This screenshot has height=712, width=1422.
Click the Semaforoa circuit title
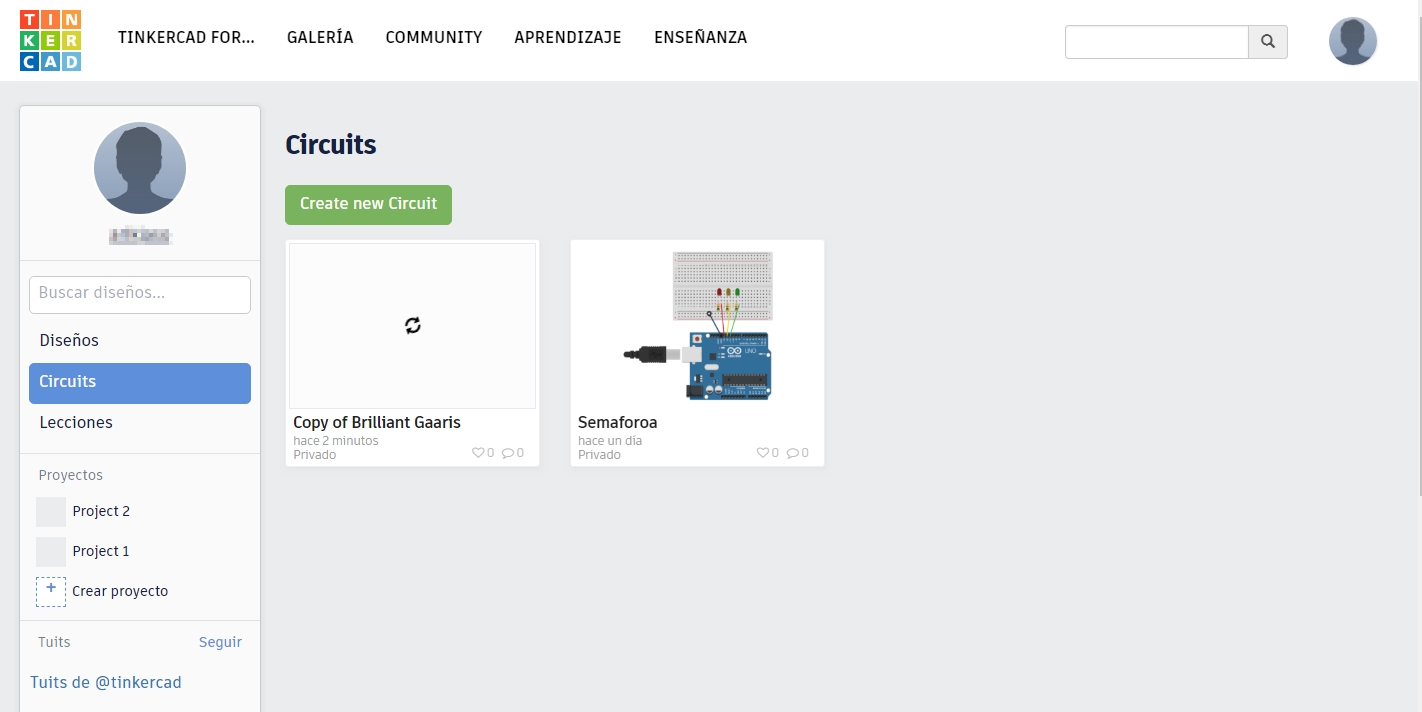(617, 422)
